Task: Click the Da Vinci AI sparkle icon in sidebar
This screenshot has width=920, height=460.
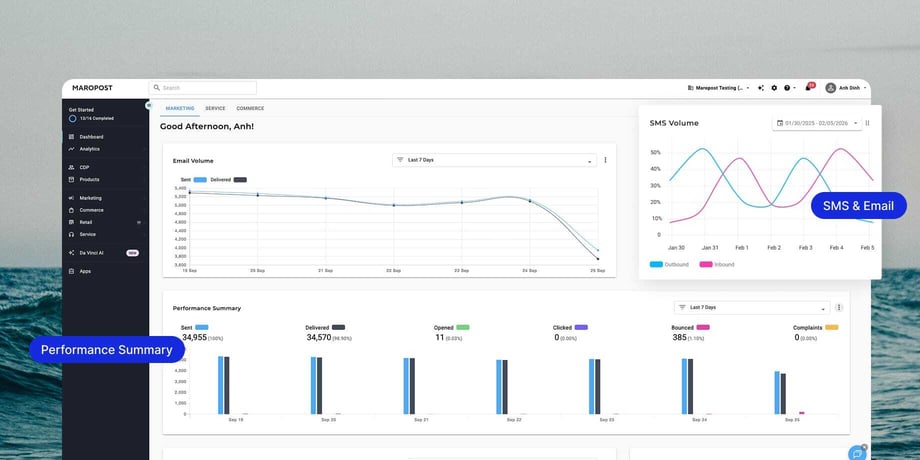Action: (72, 253)
